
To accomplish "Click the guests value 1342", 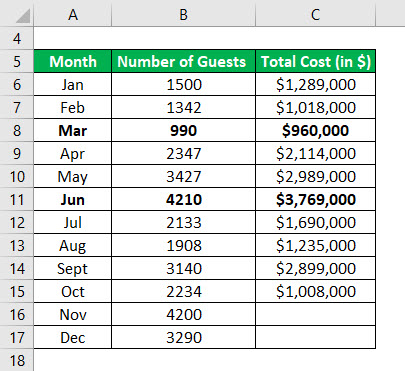I will [183, 107].
